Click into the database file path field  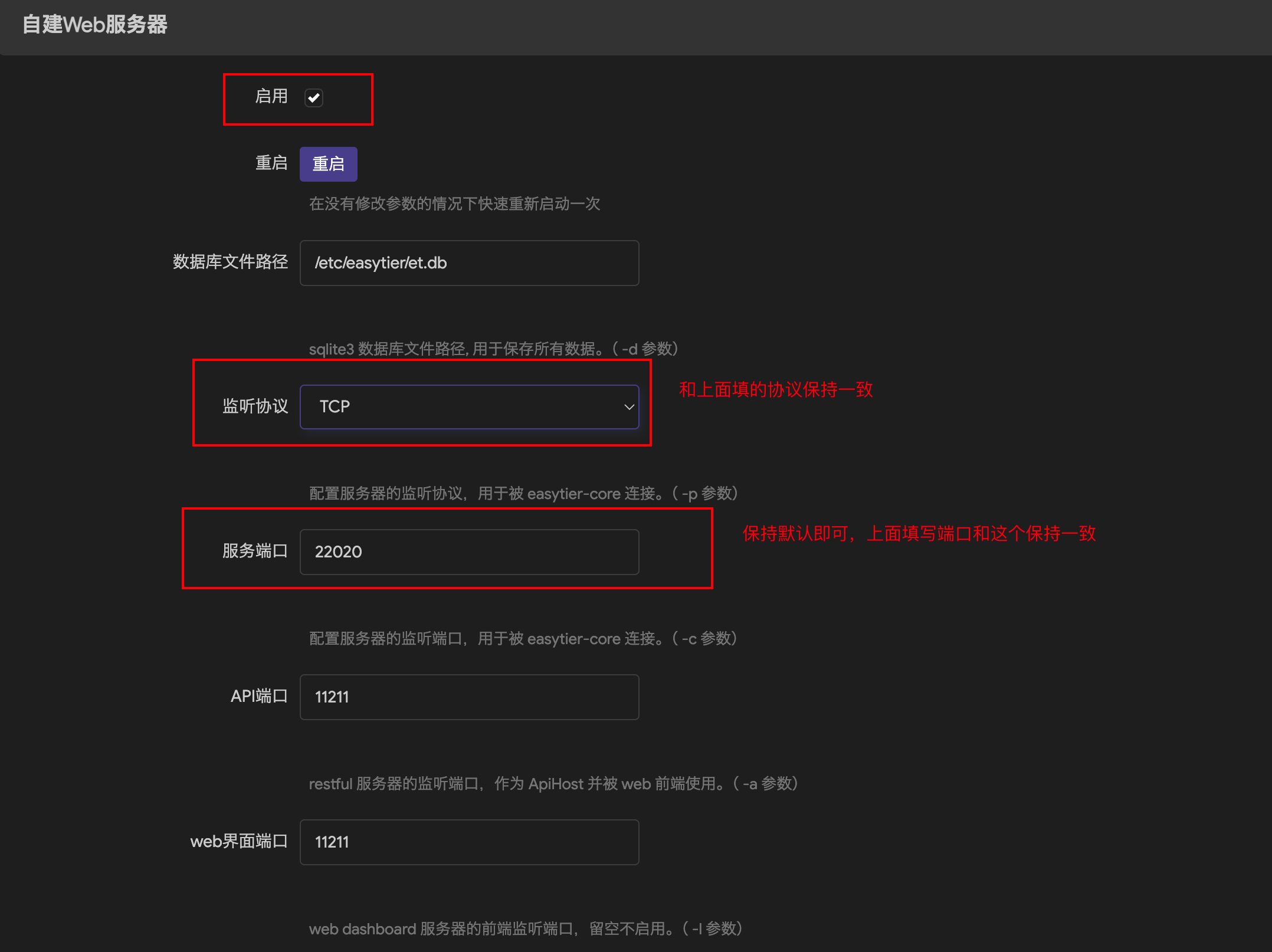[x=469, y=263]
